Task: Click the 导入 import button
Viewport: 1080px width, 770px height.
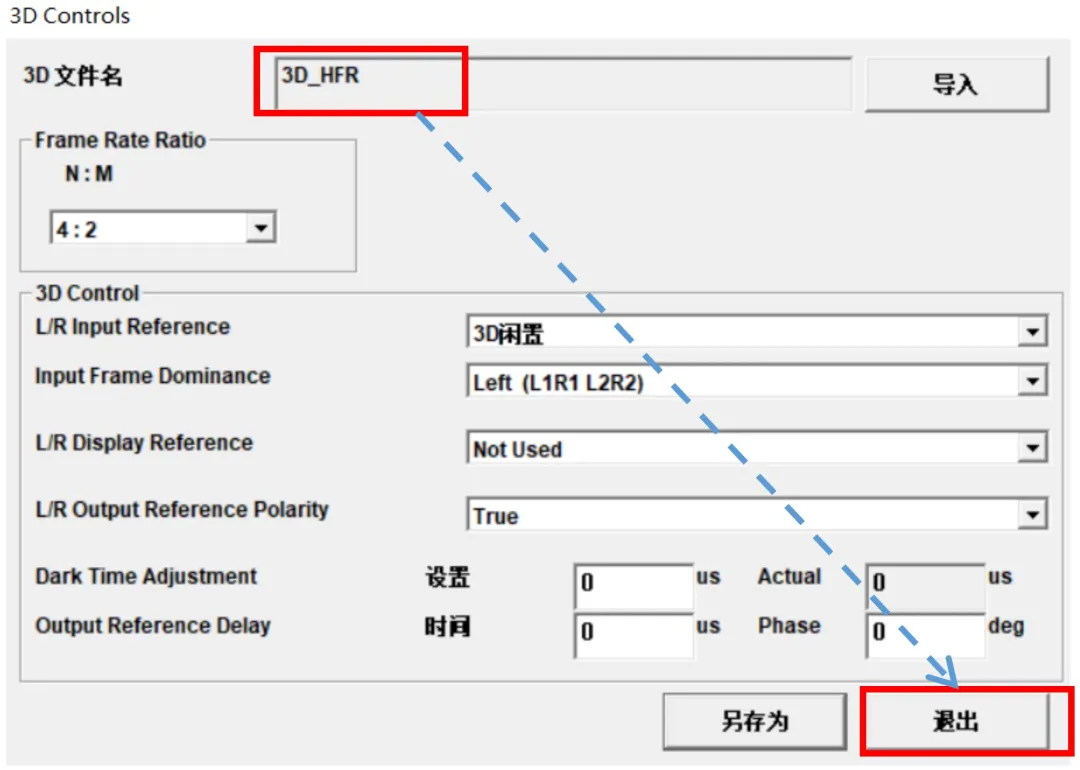Action: tap(956, 84)
